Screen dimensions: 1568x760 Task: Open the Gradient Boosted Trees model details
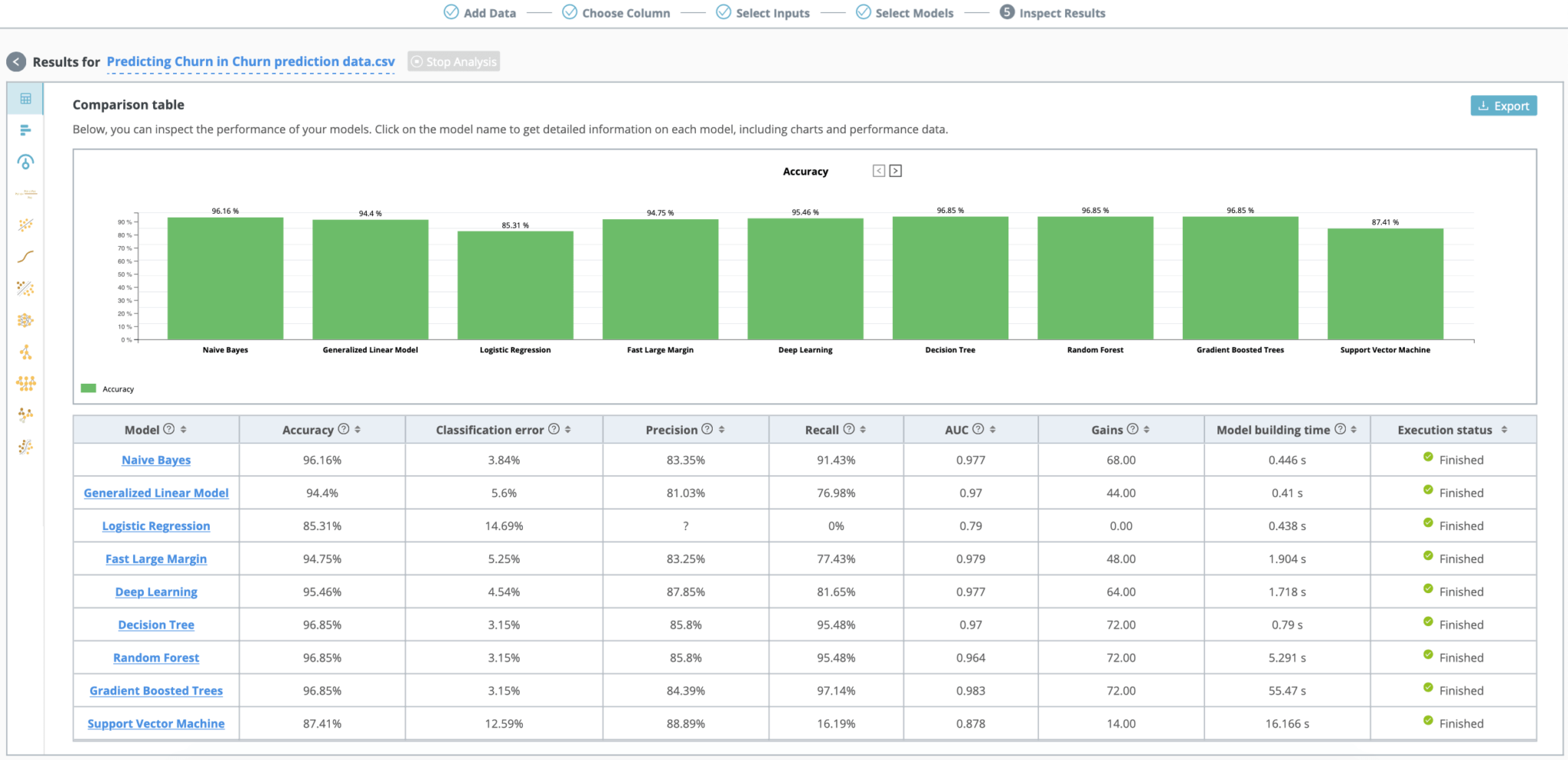click(x=156, y=690)
